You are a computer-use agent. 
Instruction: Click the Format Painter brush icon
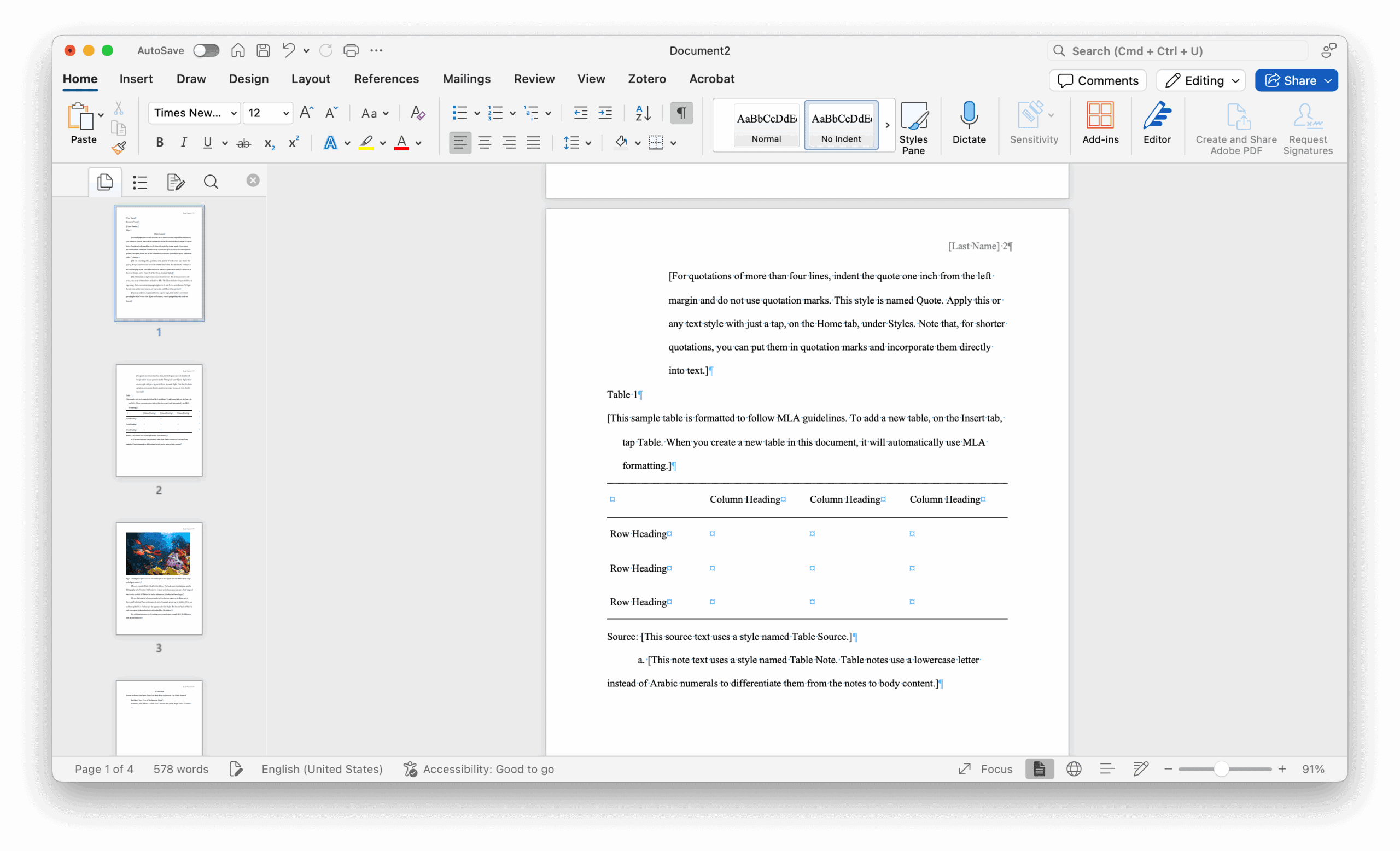click(119, 148)
